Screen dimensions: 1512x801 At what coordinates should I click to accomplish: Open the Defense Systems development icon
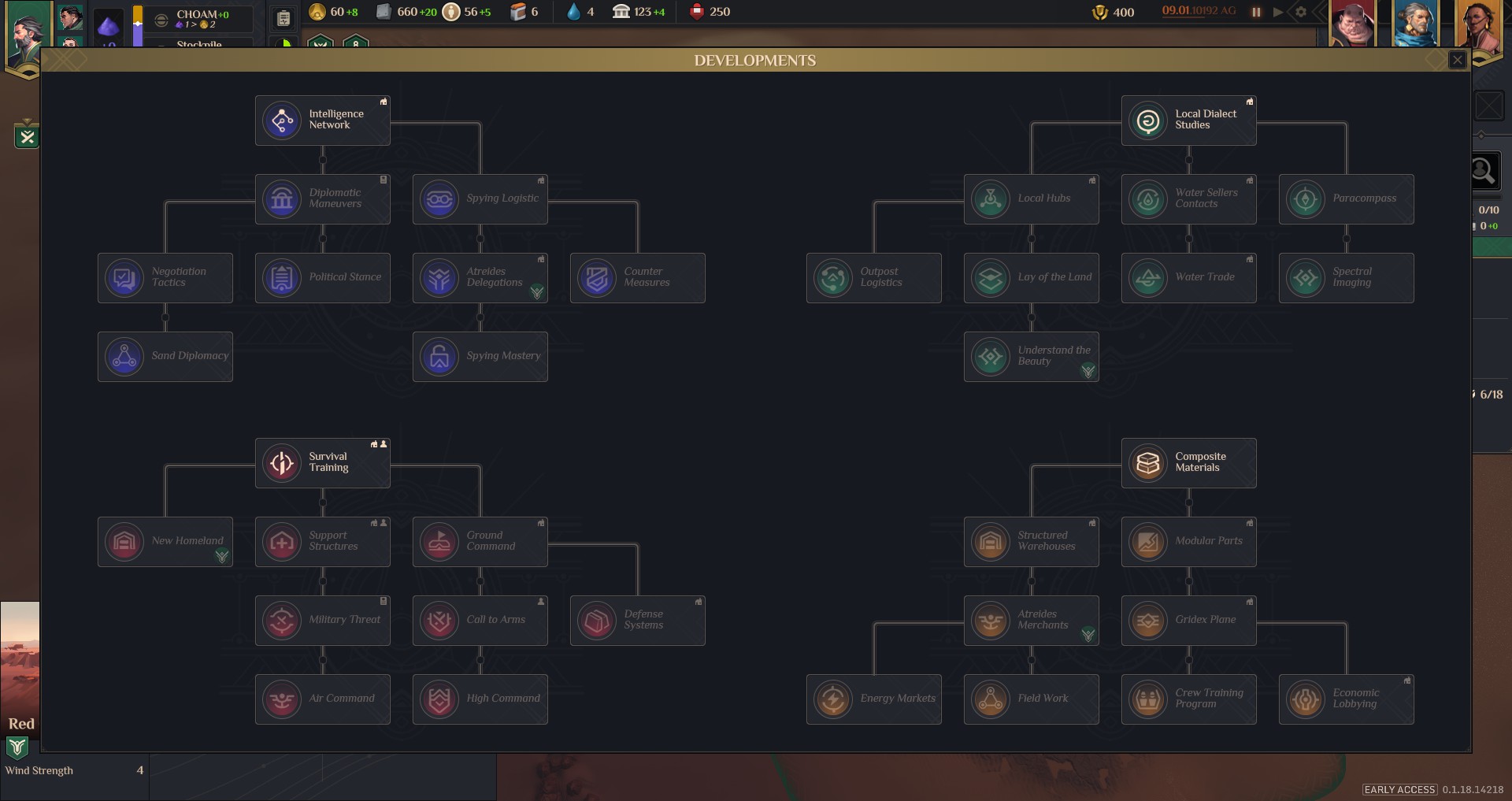point(597,621)
